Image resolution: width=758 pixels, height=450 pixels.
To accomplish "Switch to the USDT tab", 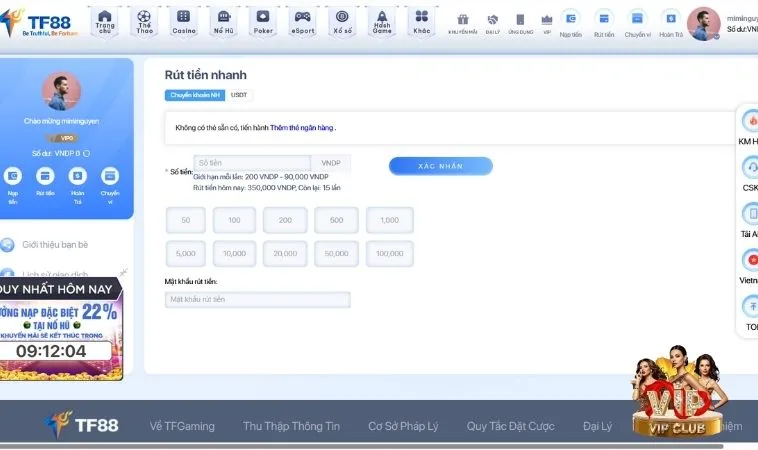I will click(x=239, y=95).
